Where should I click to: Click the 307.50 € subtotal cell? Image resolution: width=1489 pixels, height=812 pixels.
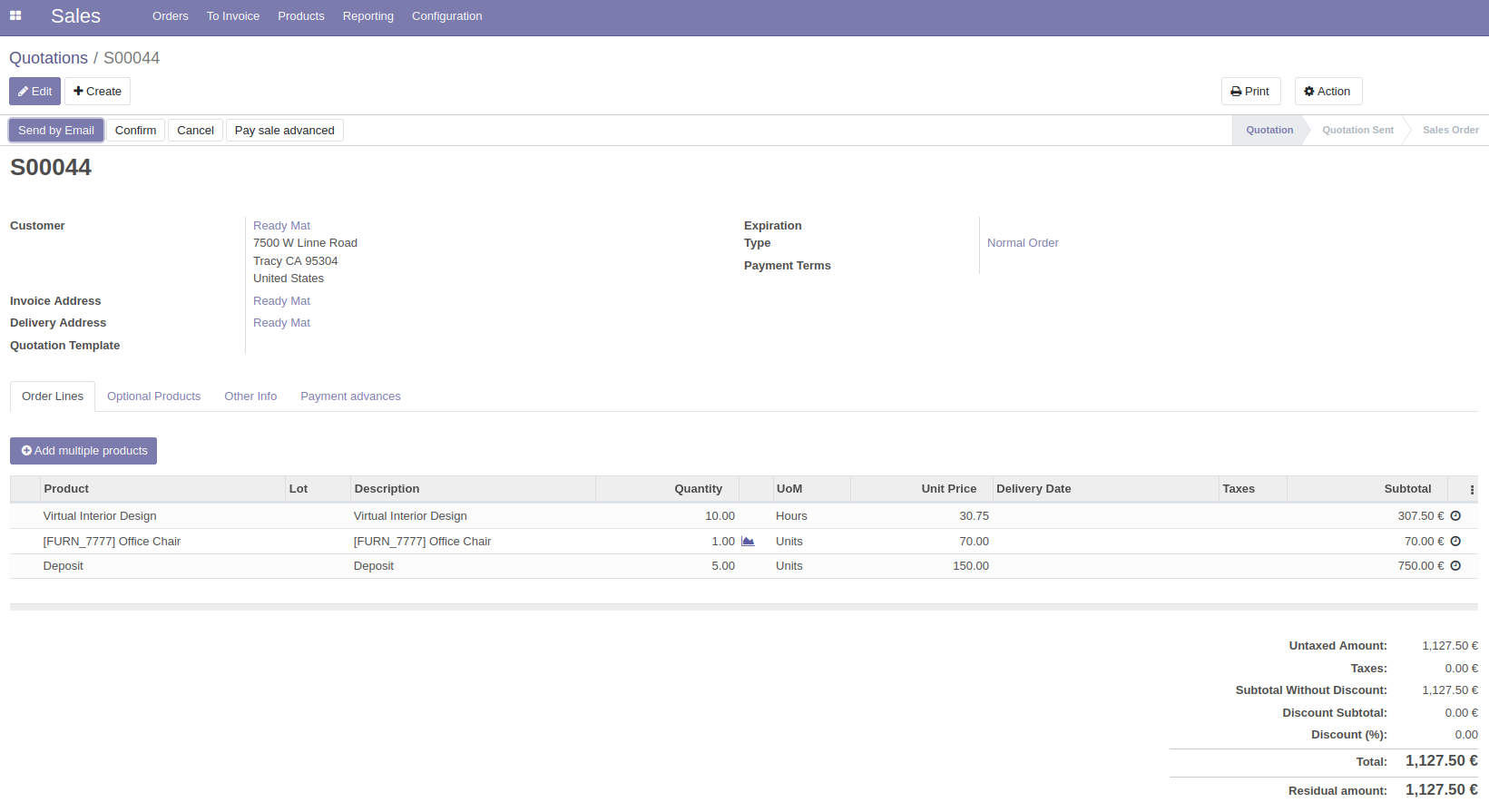(x=1367, y=516)
